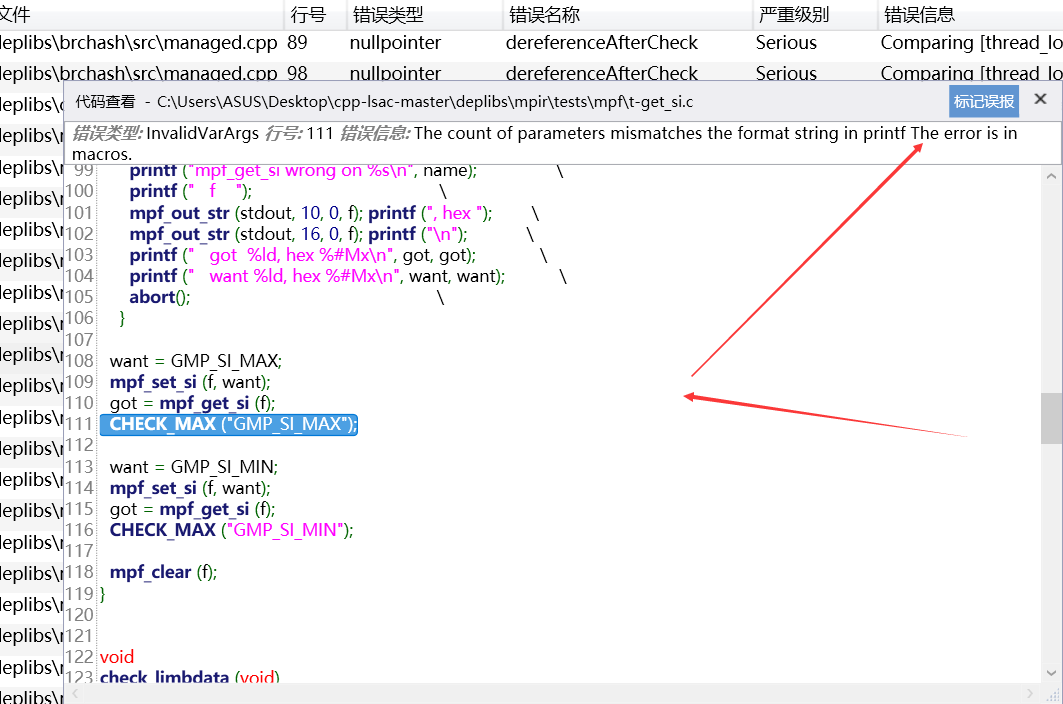Close the 代码查看 code viewer with the X

pos(1040,99)
